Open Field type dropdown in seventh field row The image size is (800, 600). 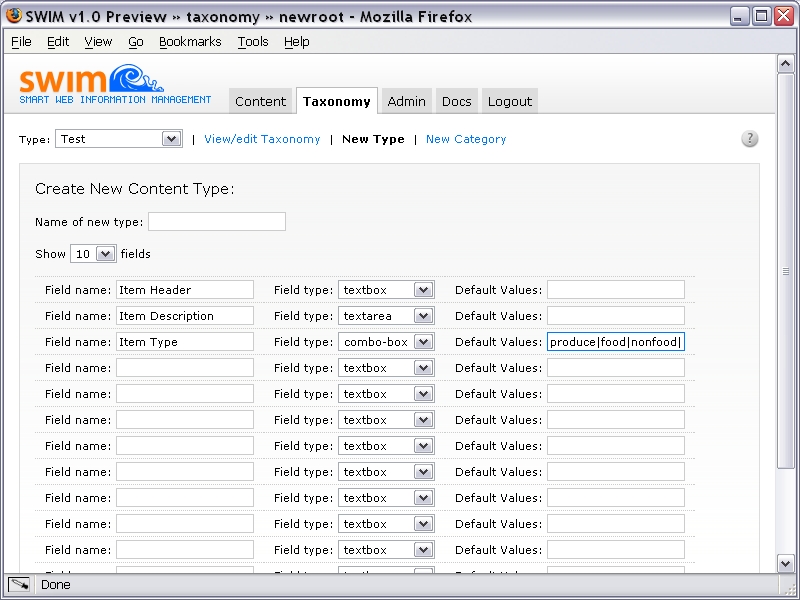point(386,446)
